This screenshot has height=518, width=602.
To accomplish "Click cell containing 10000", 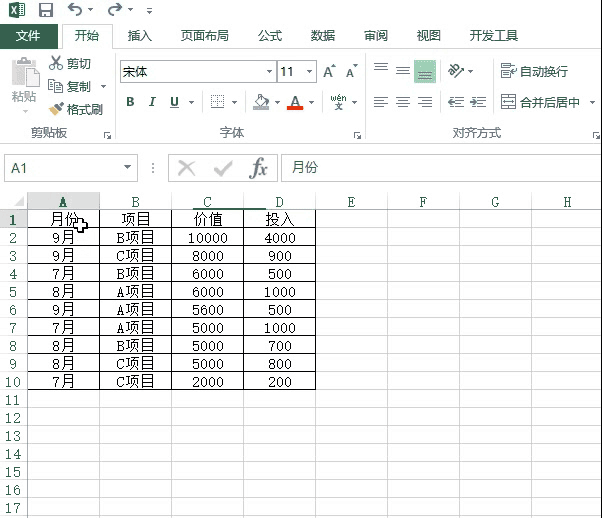I will (208, 238).
